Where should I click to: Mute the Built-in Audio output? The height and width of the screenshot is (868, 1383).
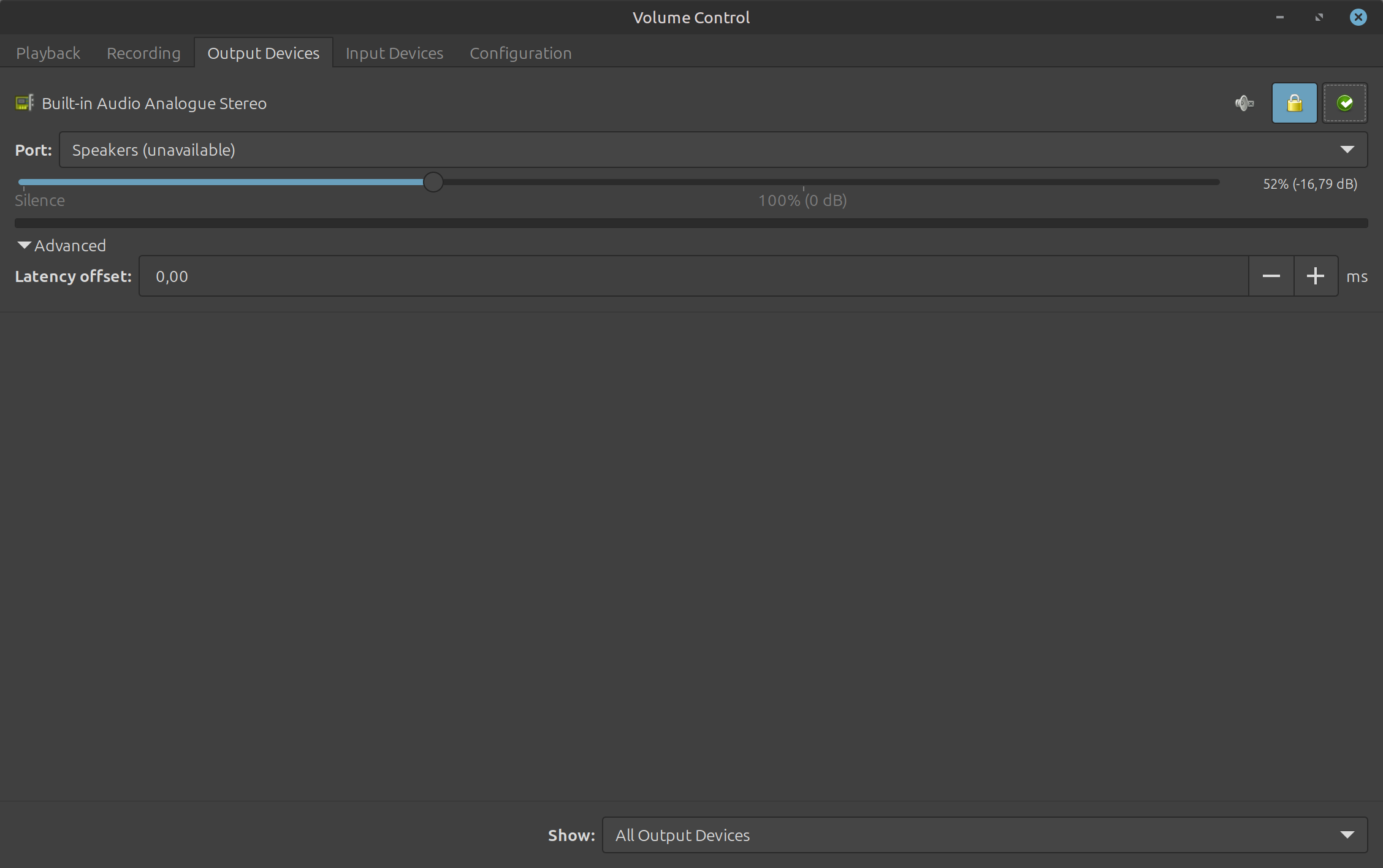click(1244, 103)
